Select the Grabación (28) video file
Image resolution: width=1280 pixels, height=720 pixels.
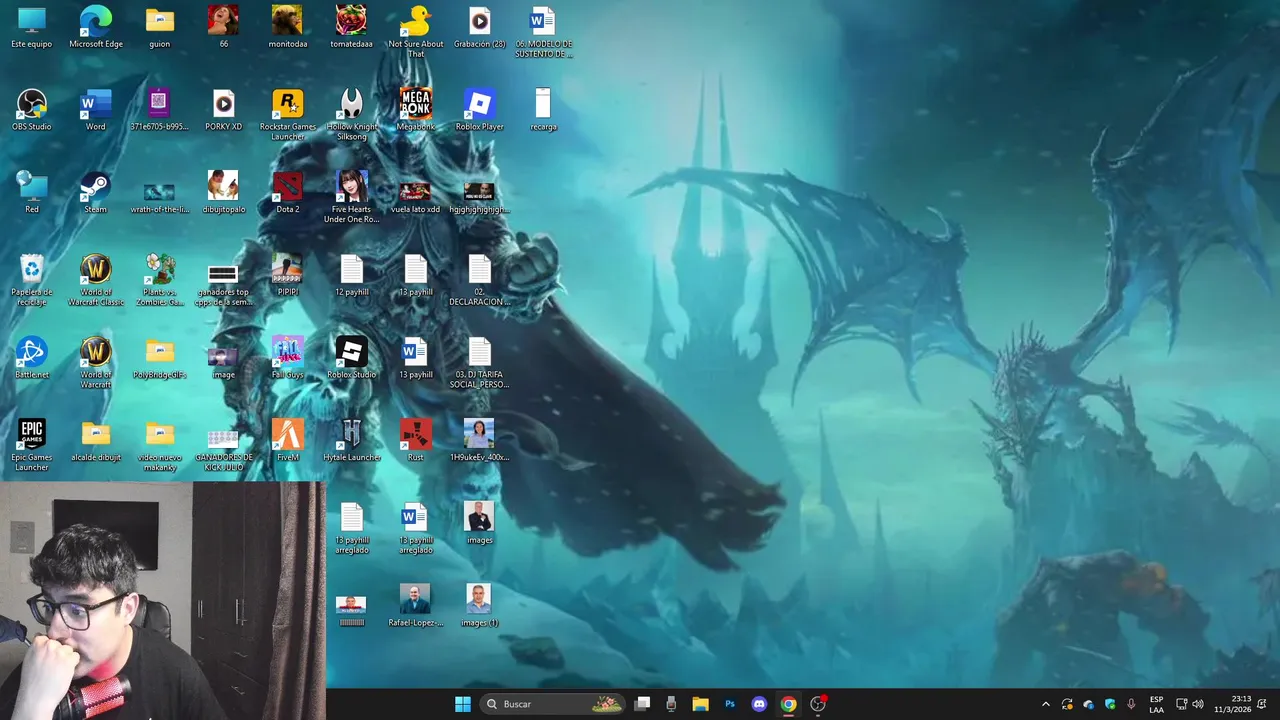tap(480, 27)
